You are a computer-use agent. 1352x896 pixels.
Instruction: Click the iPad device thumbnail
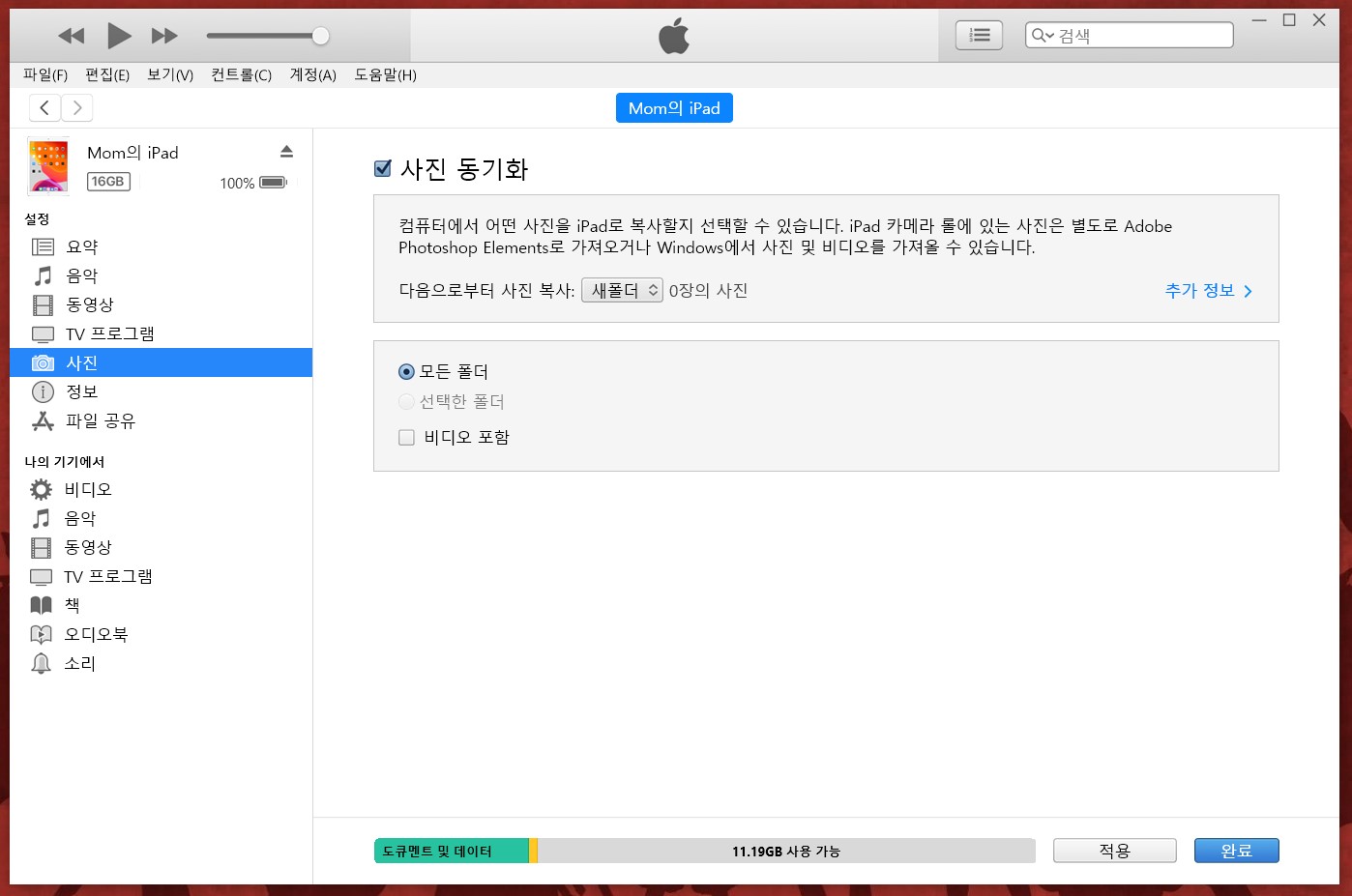tap(48, 166)
